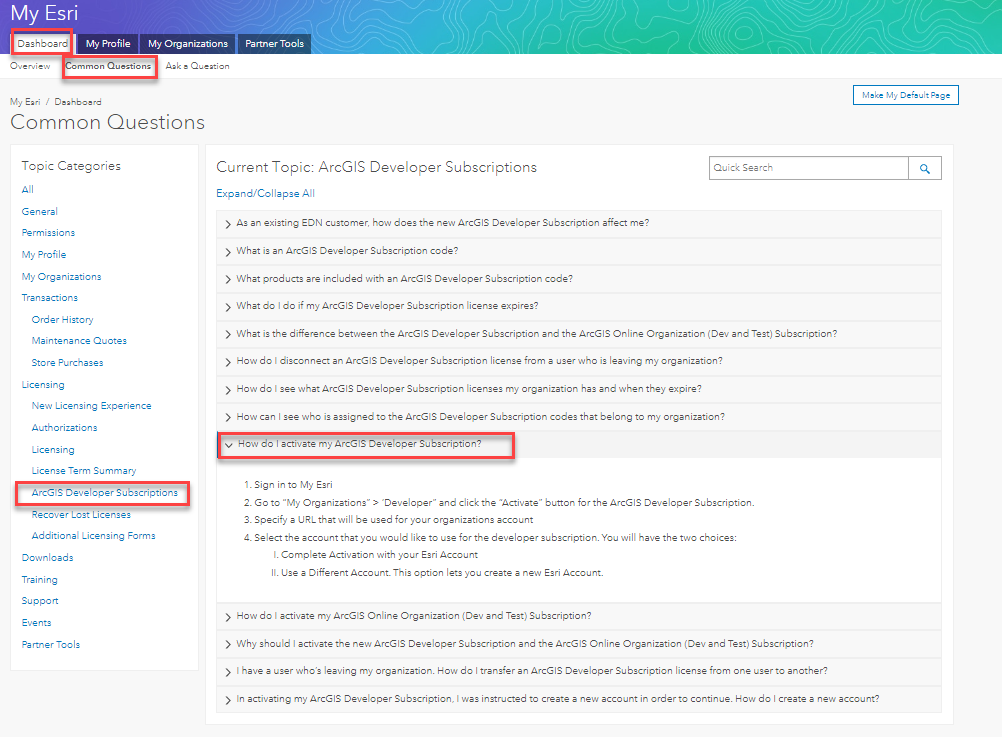Go to Overview sub-tab
This screenshot has height=737, width=1002.
(x=30, y=66)
